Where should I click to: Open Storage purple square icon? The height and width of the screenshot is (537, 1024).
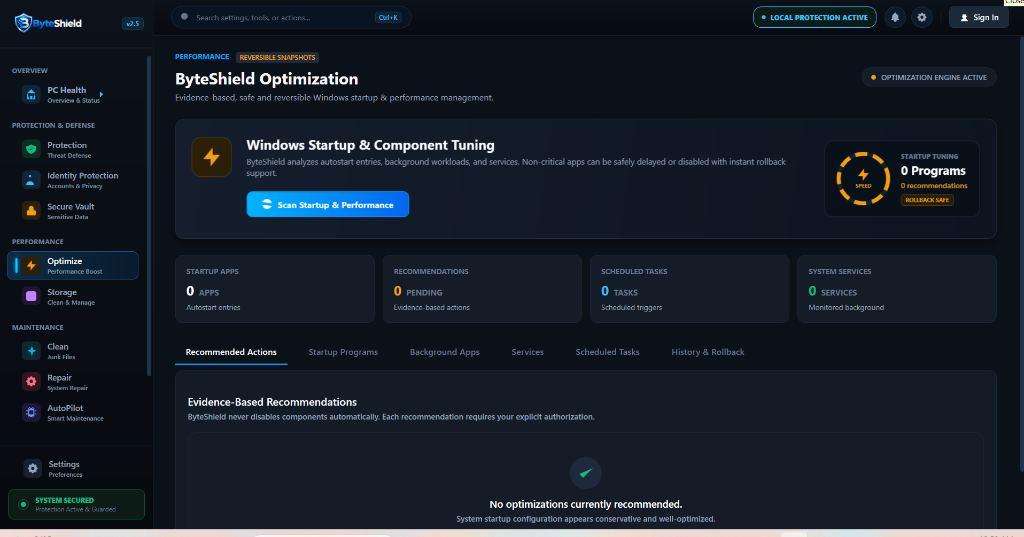31,297
